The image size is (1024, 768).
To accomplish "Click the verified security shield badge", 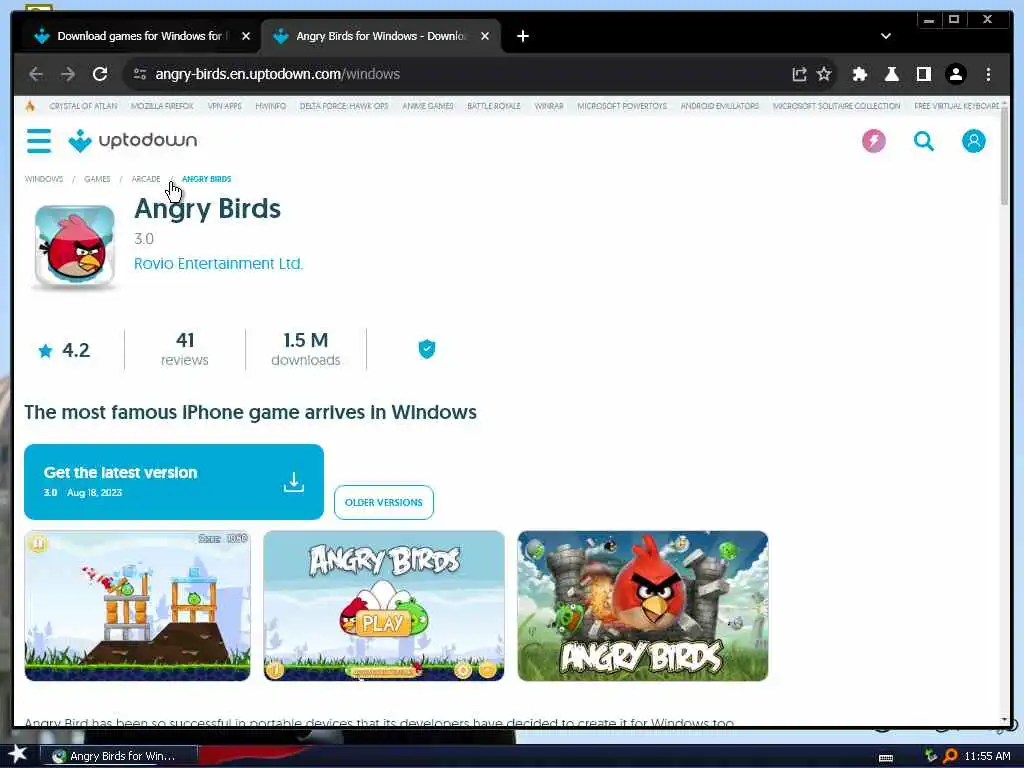I will coord(426,349).
